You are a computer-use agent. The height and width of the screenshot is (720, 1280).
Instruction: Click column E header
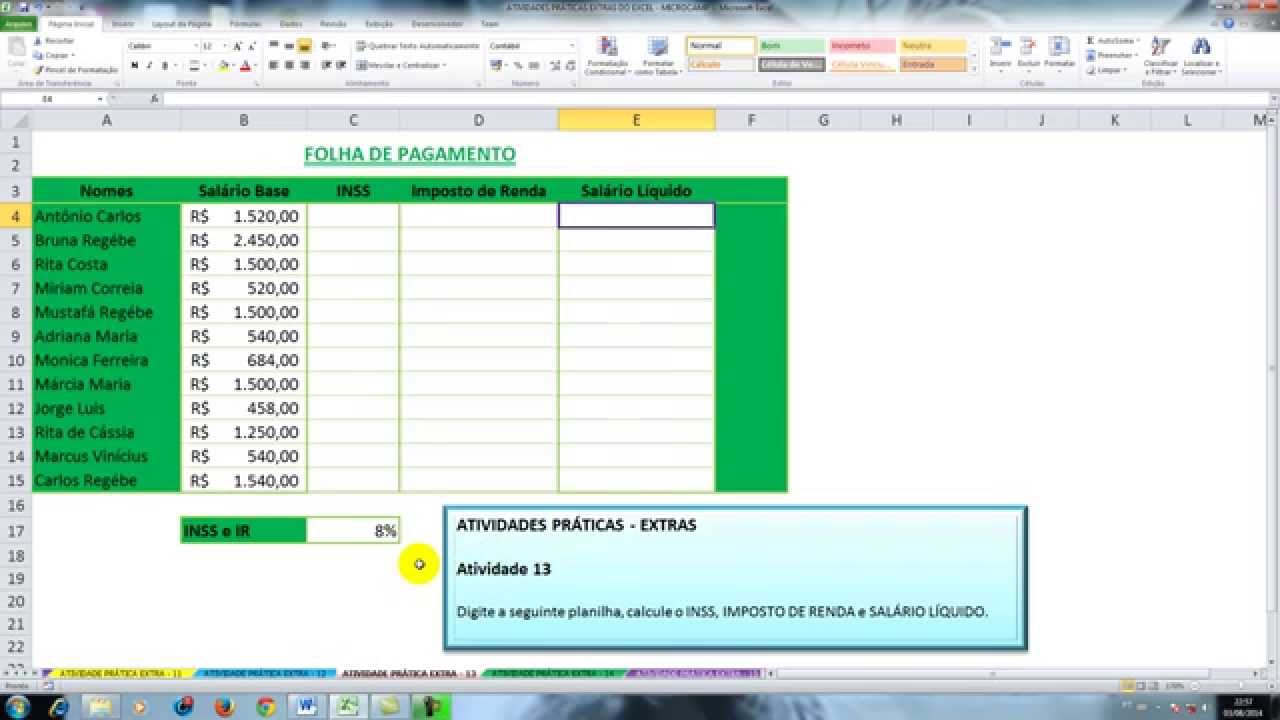636,120
